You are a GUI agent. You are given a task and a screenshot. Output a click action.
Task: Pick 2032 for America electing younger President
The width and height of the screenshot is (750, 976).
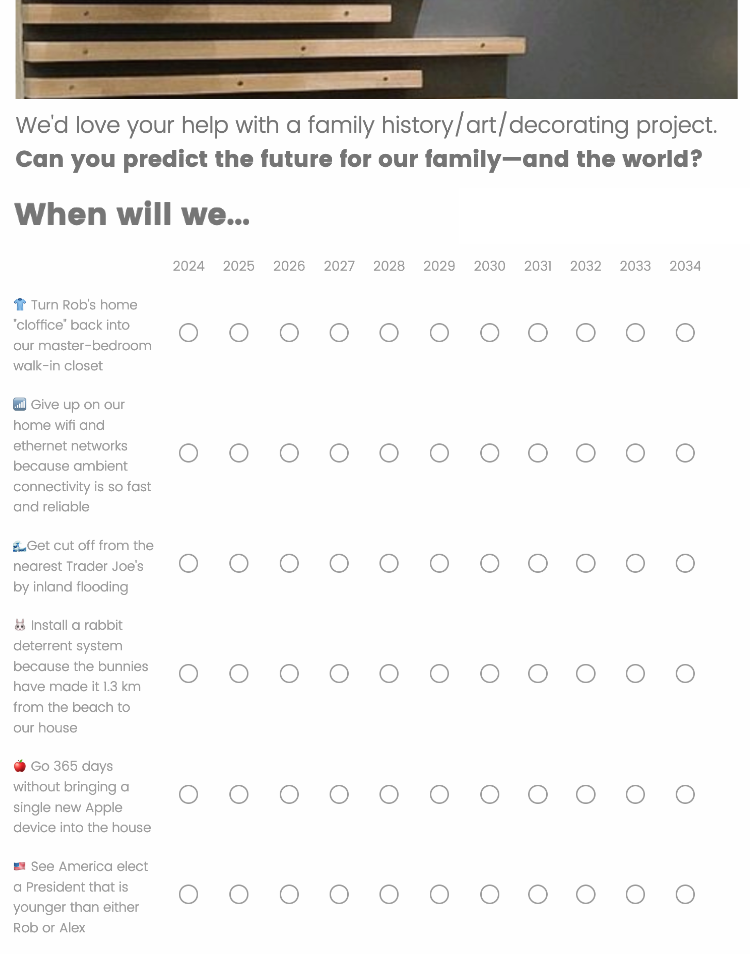coord(585,894)
